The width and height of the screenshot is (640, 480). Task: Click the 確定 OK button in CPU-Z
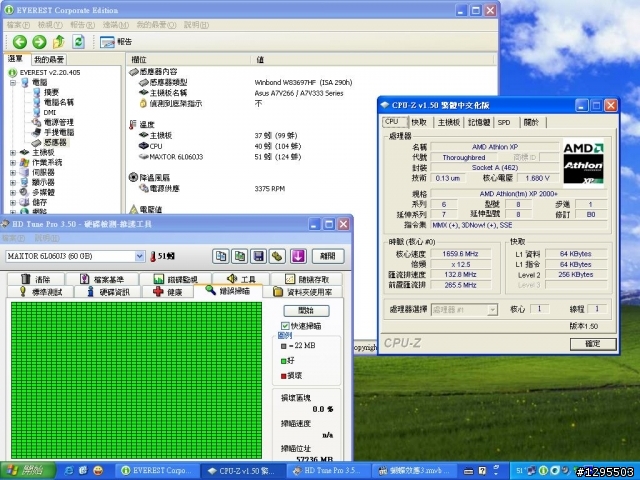point(593,344)
